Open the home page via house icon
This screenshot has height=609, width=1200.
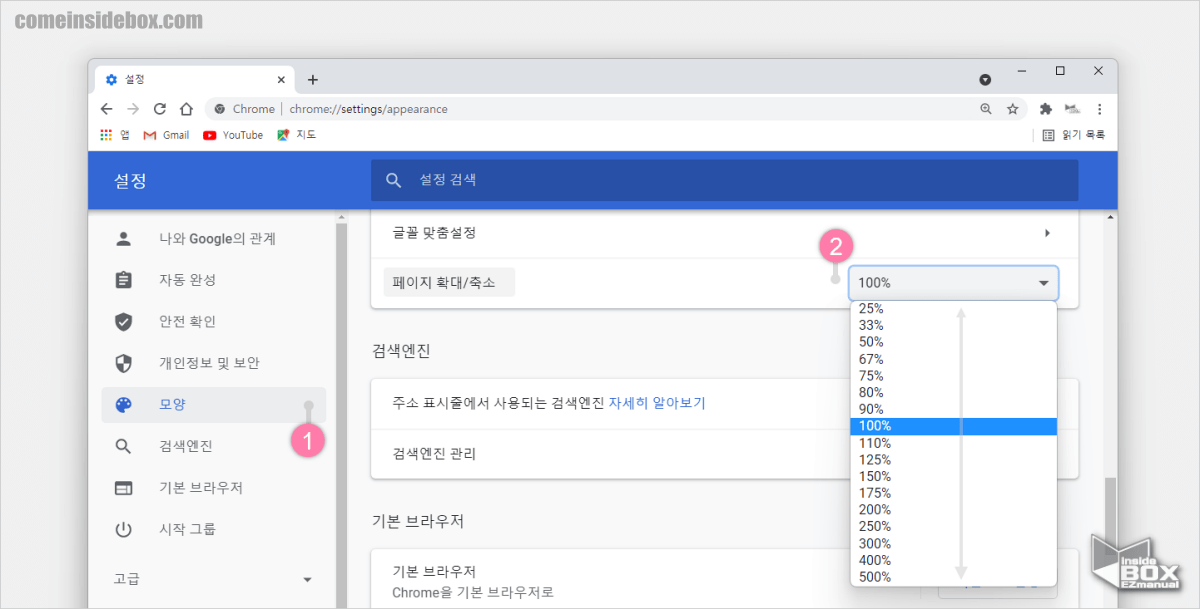tap(186, 109)
